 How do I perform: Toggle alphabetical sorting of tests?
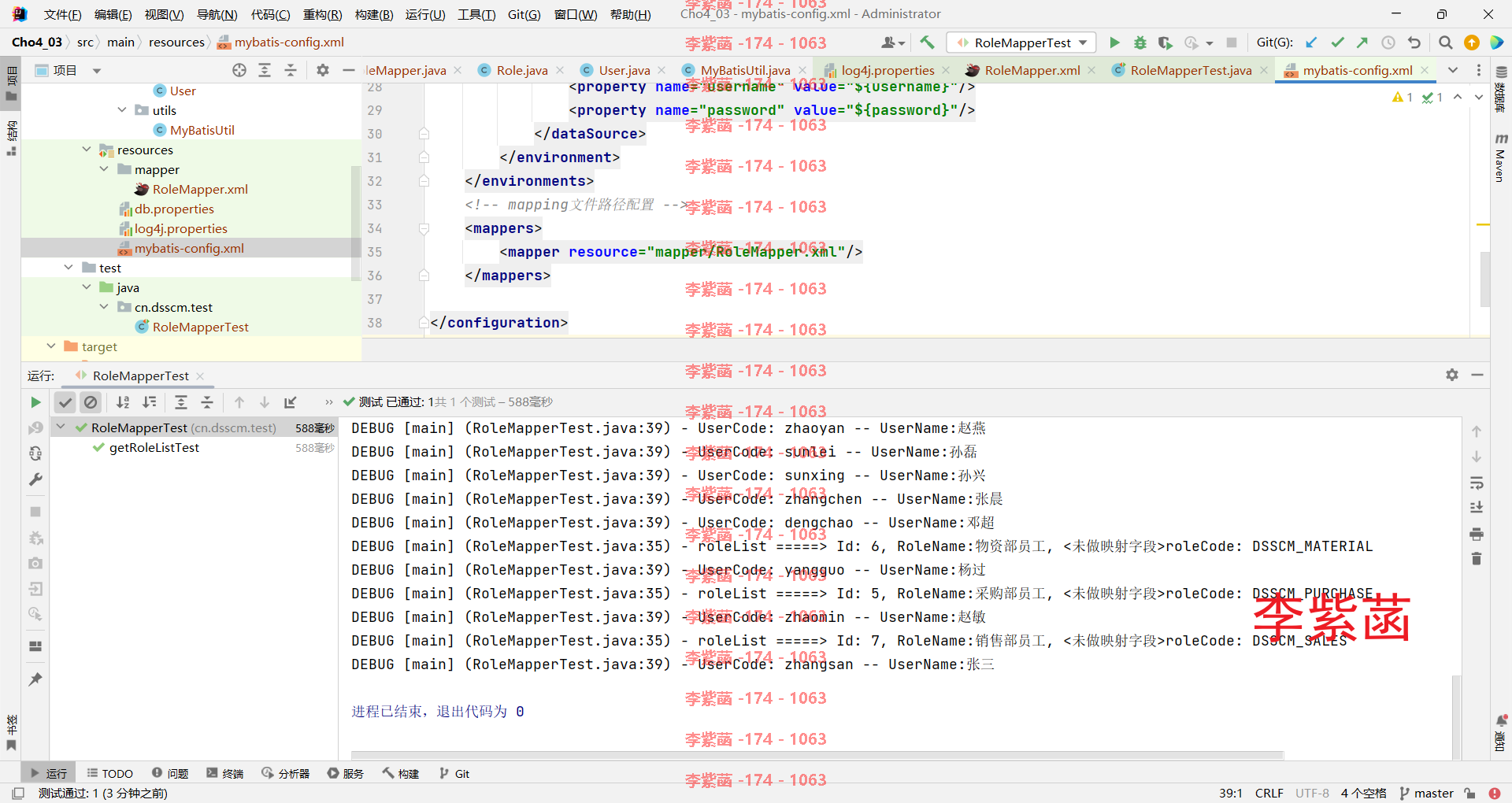pyautogui.click(x=123, y=402)
